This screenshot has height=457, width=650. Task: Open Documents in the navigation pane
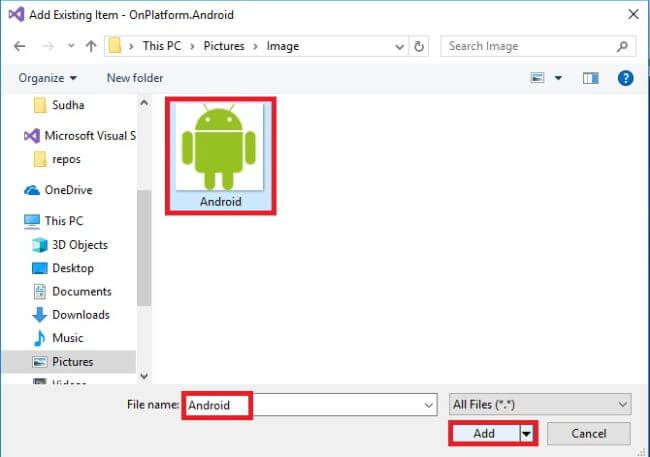tap(72, 292)
